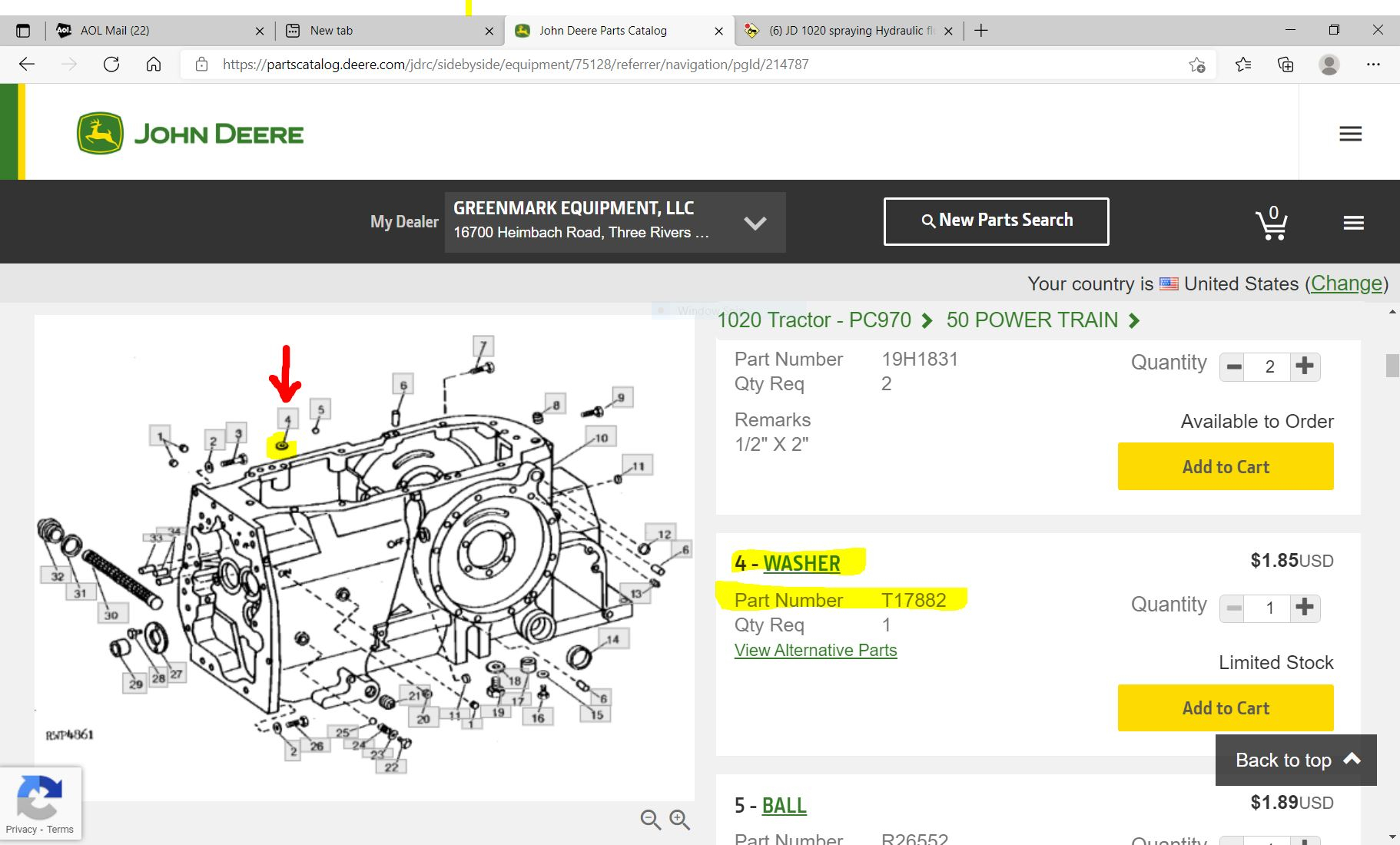Click callout 22 in the parts diagram
This screenshot has width=1400, height=845.
392,766
